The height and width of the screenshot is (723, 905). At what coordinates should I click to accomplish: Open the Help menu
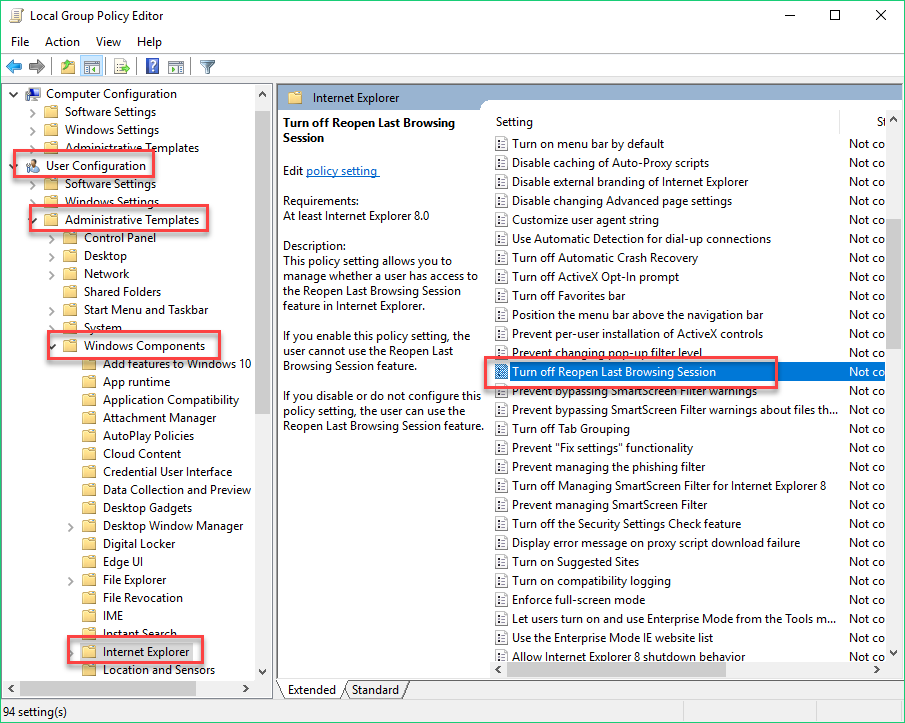pyautogui.click(x=149, y=42)
